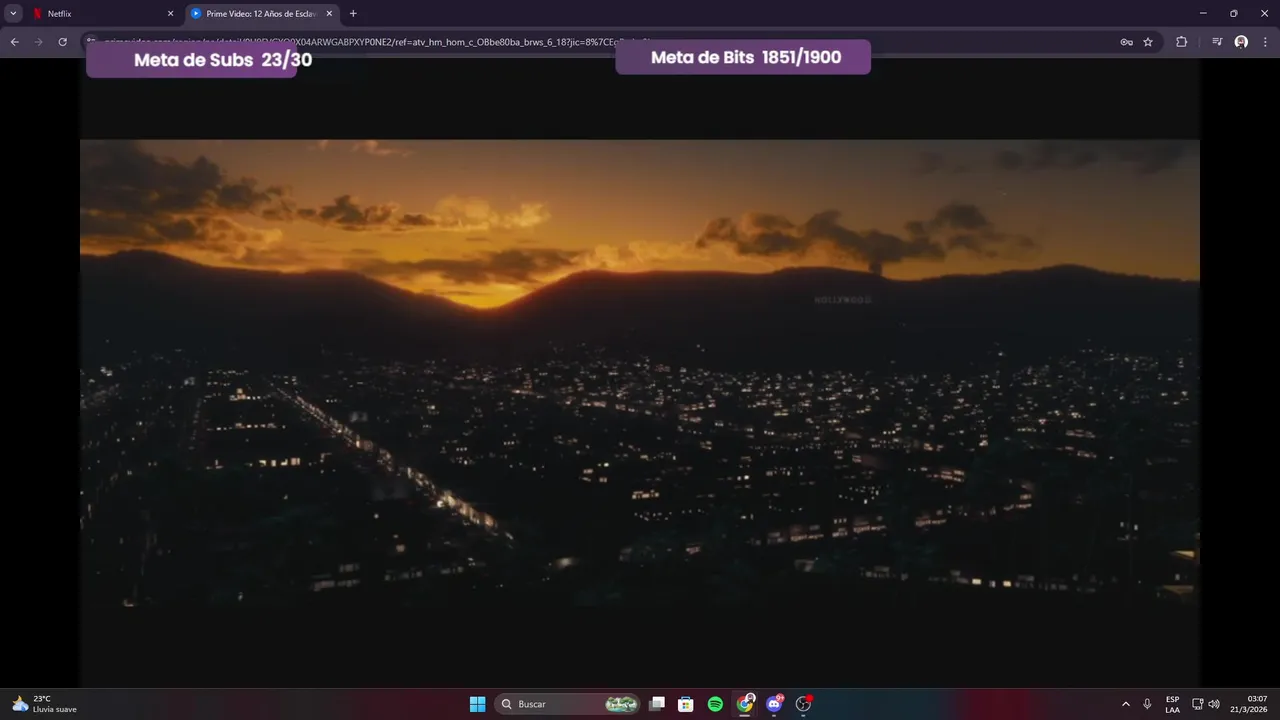Open network settings tray icon

point(1197,704)
